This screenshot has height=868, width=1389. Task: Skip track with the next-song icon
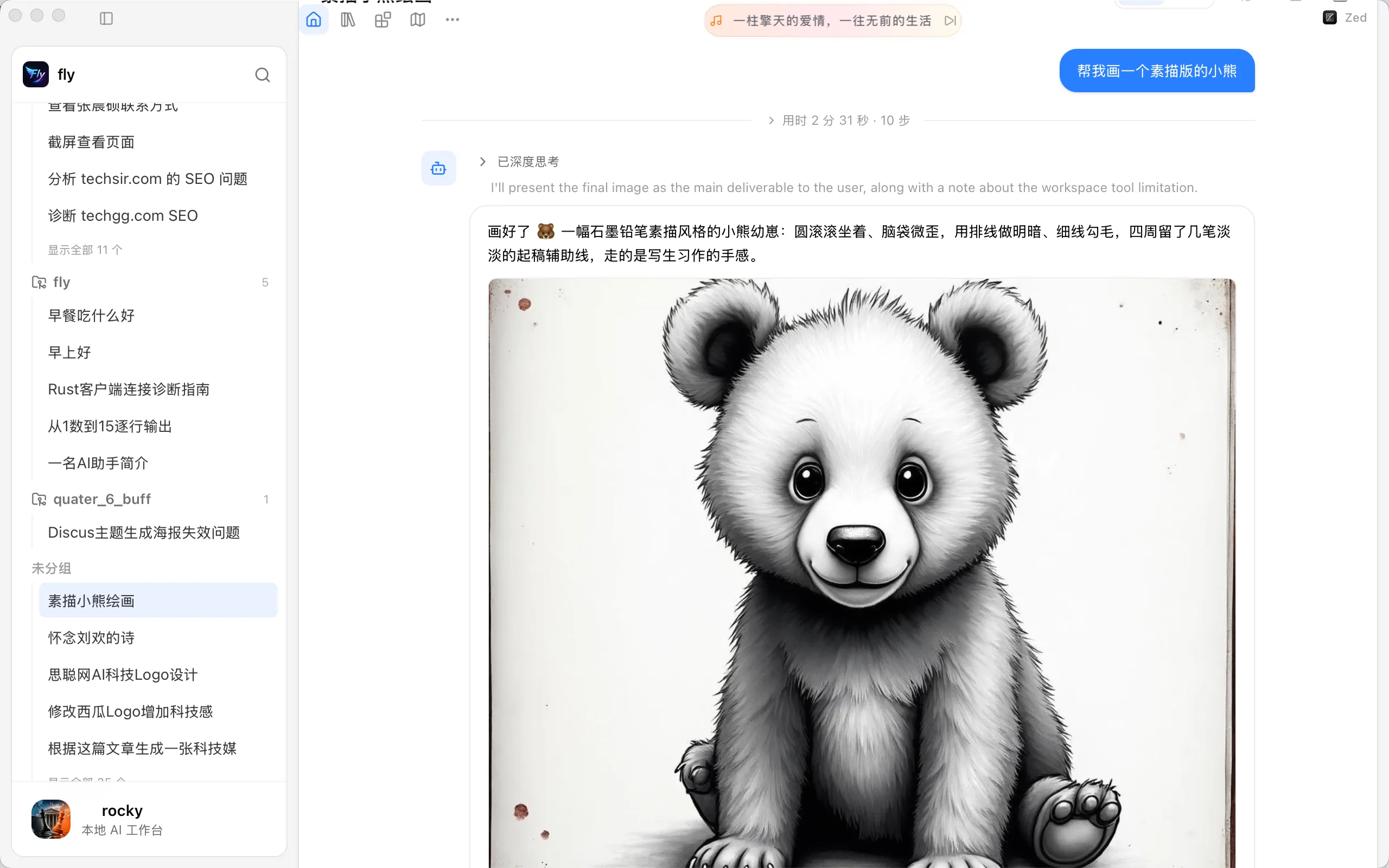tap(951, 21)
